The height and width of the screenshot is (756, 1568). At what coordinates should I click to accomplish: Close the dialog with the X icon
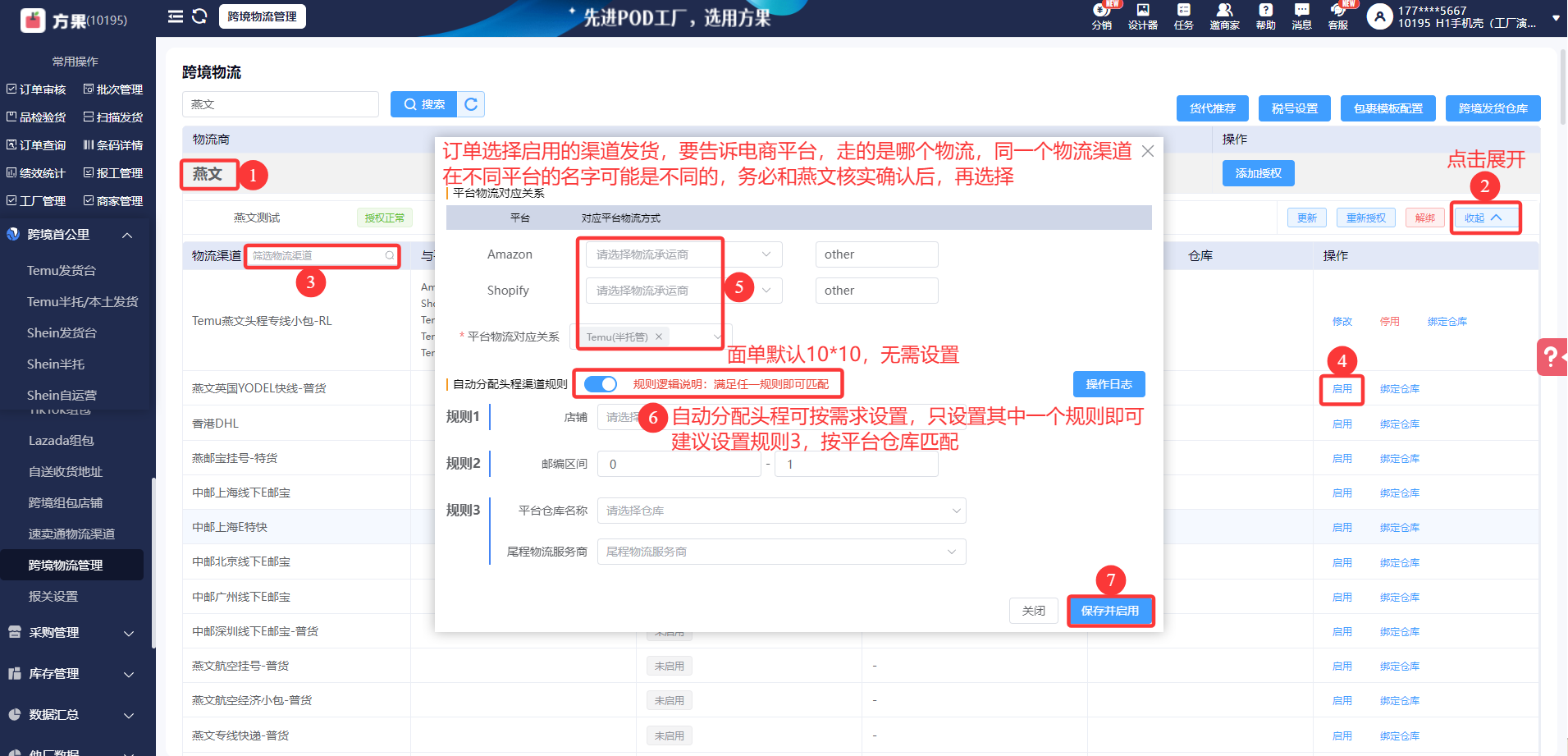(1148, 151)
